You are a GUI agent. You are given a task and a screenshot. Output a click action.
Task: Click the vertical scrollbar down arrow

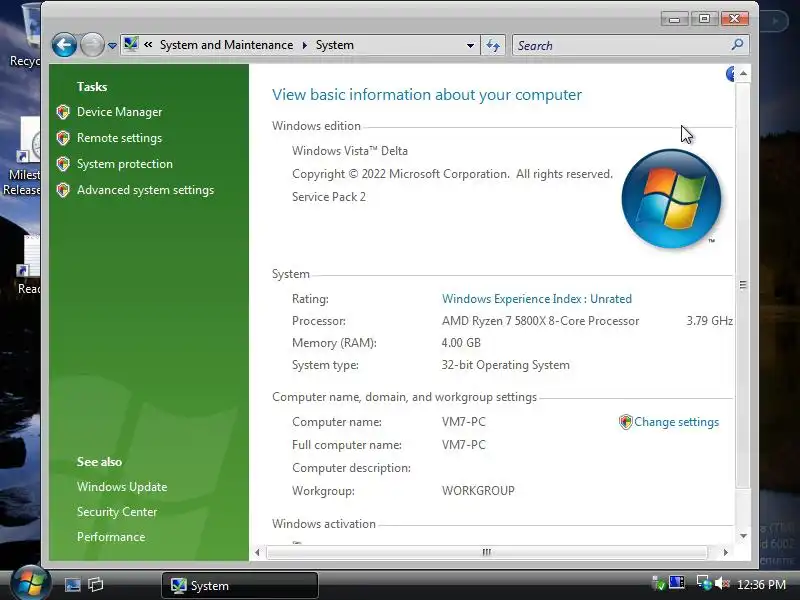[x=743, y=536]
